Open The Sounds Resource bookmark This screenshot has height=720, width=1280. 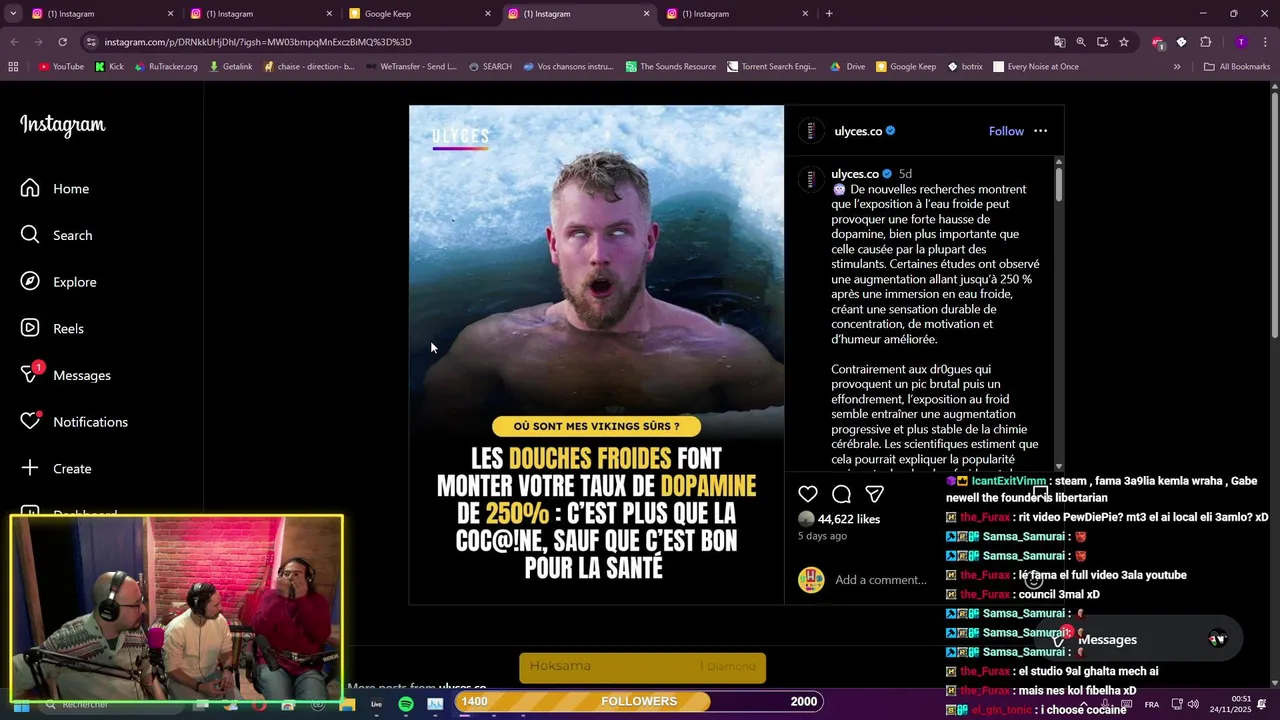[x=671, y=67]
